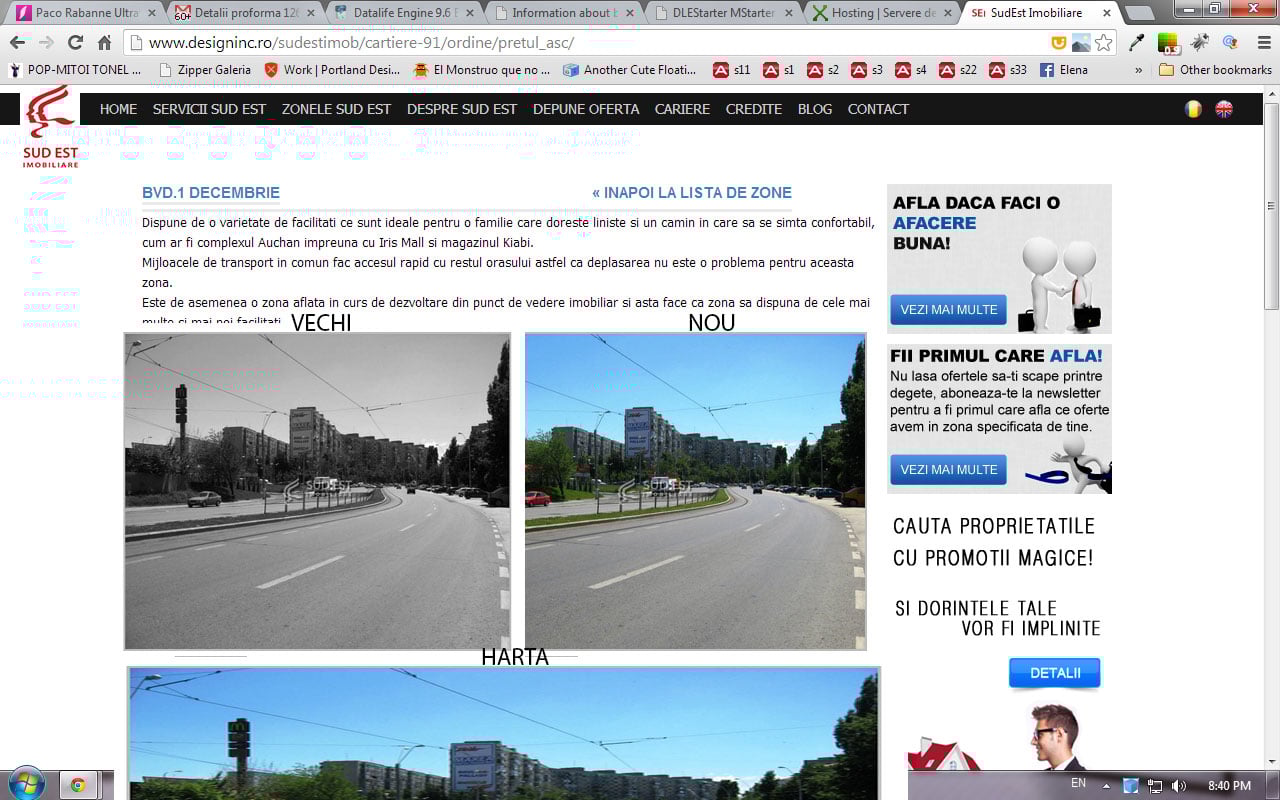Click the 8:40 PM taskbar clock
Viewport: 1280px width, 800px height.
[x=1229, y=786]
